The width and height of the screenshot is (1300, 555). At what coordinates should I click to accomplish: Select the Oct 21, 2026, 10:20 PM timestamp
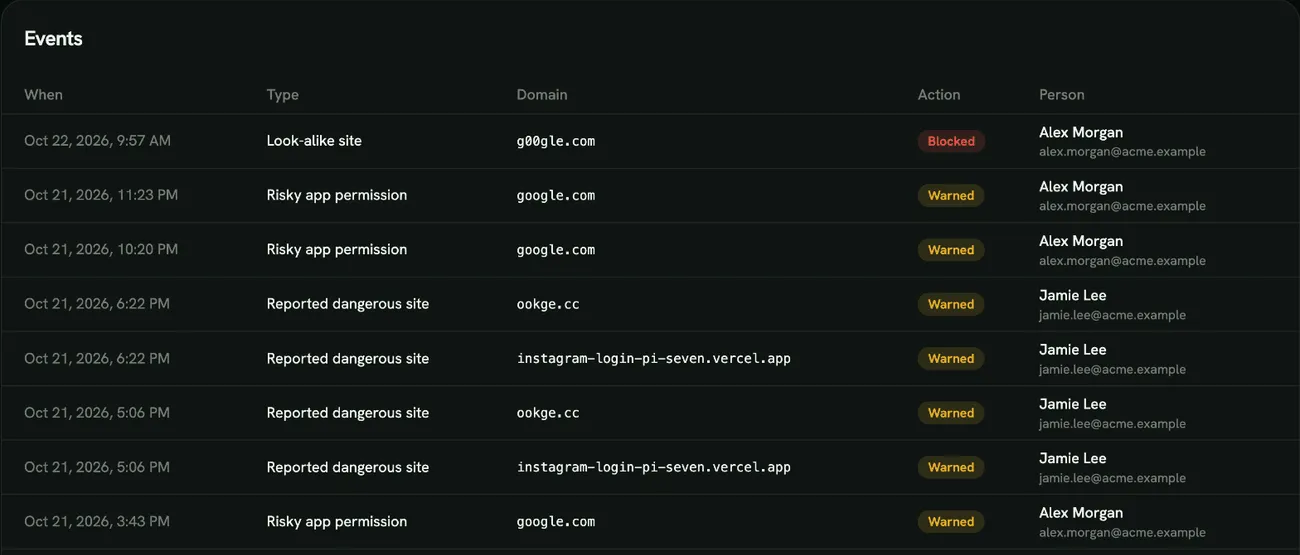click(101, 249)
